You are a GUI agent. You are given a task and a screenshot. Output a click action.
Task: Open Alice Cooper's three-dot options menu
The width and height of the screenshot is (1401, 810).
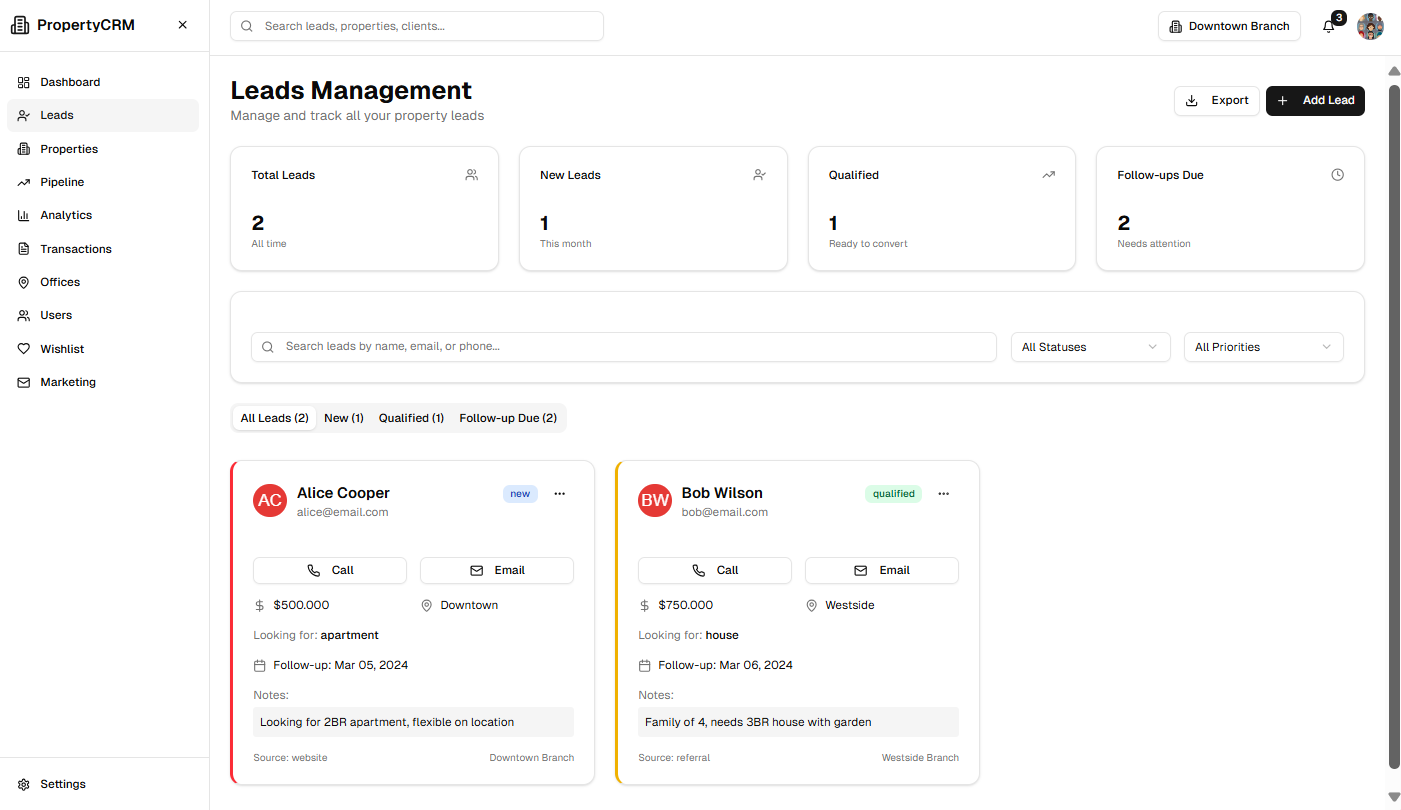coord(559,494)
